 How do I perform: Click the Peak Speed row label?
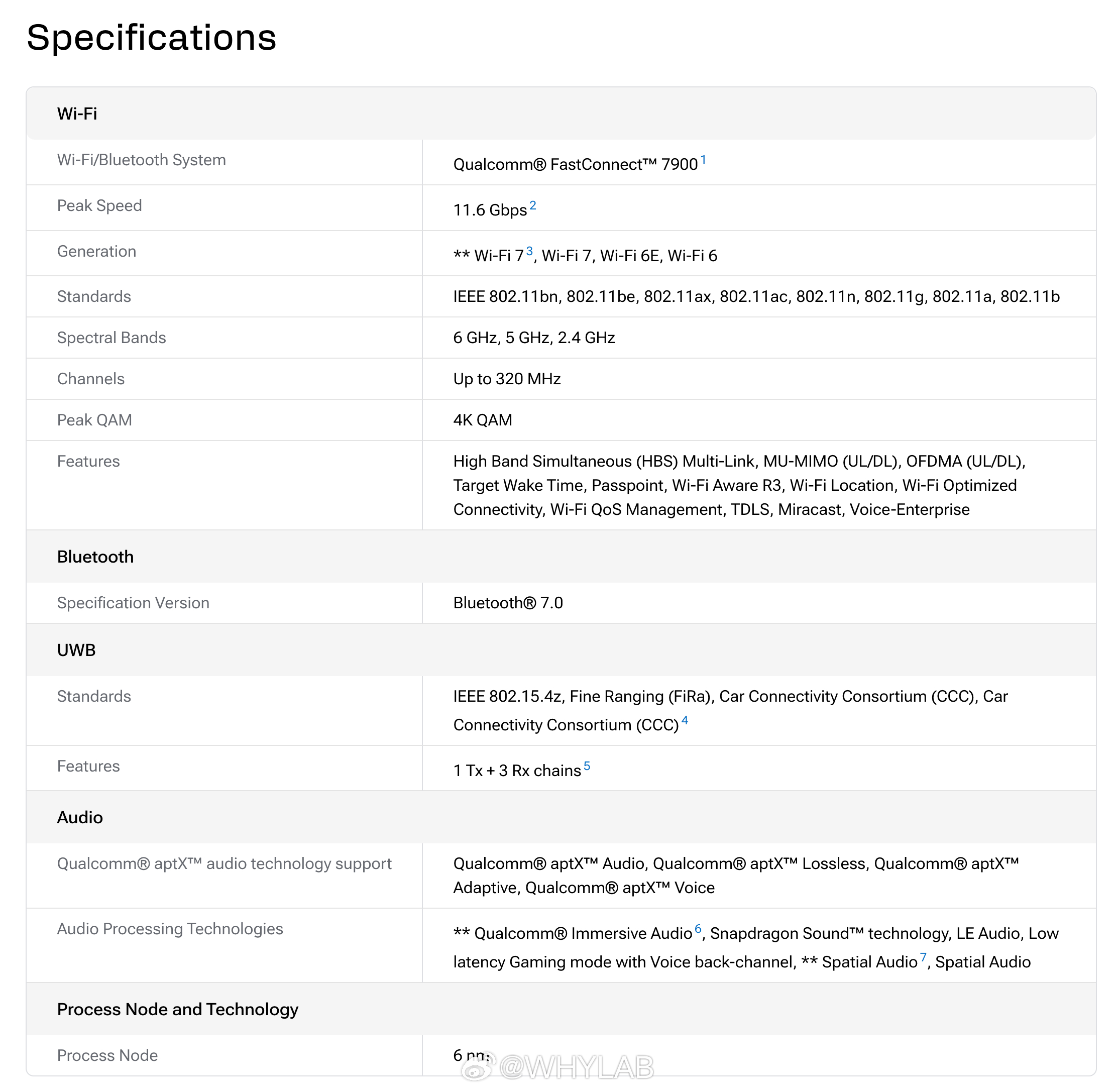[99, 205]
